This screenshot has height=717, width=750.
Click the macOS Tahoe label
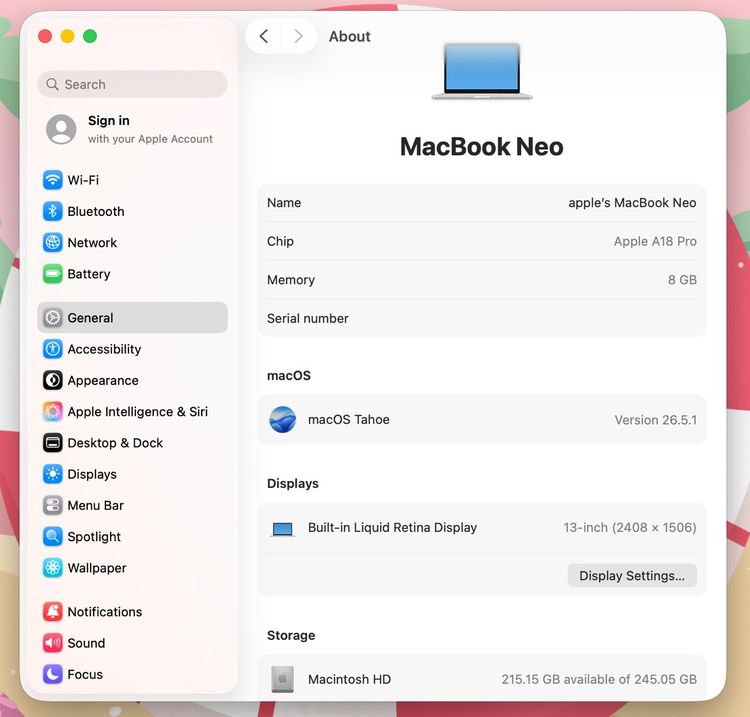(x=349, y=419)
